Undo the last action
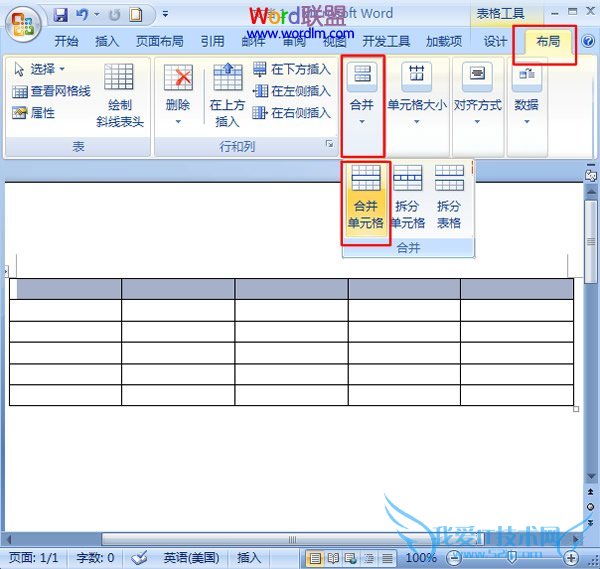The width and height of the screenshot is (600, 569). click(x=82, y=15)
